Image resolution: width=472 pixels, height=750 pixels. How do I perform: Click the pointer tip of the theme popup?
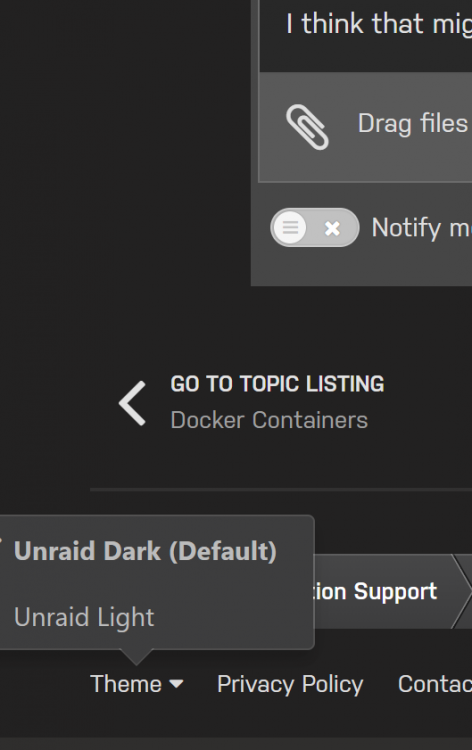point(136,659)
